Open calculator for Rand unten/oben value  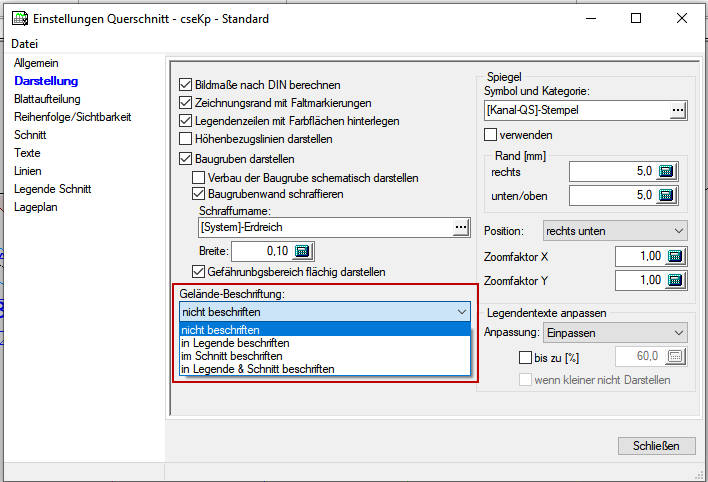[x=669, y=195]
